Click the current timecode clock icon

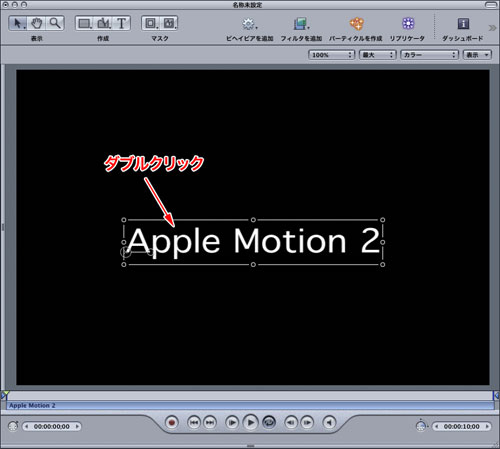pos(13,426)
